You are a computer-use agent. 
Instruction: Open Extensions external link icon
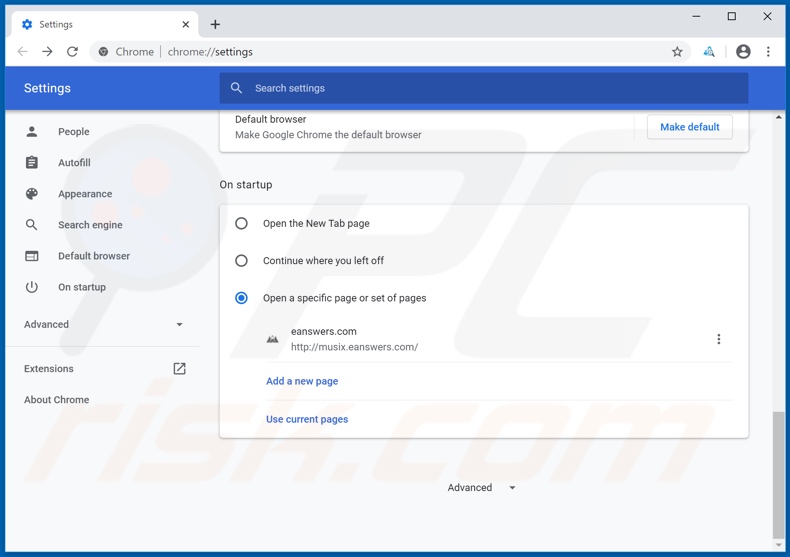[179, 369]
